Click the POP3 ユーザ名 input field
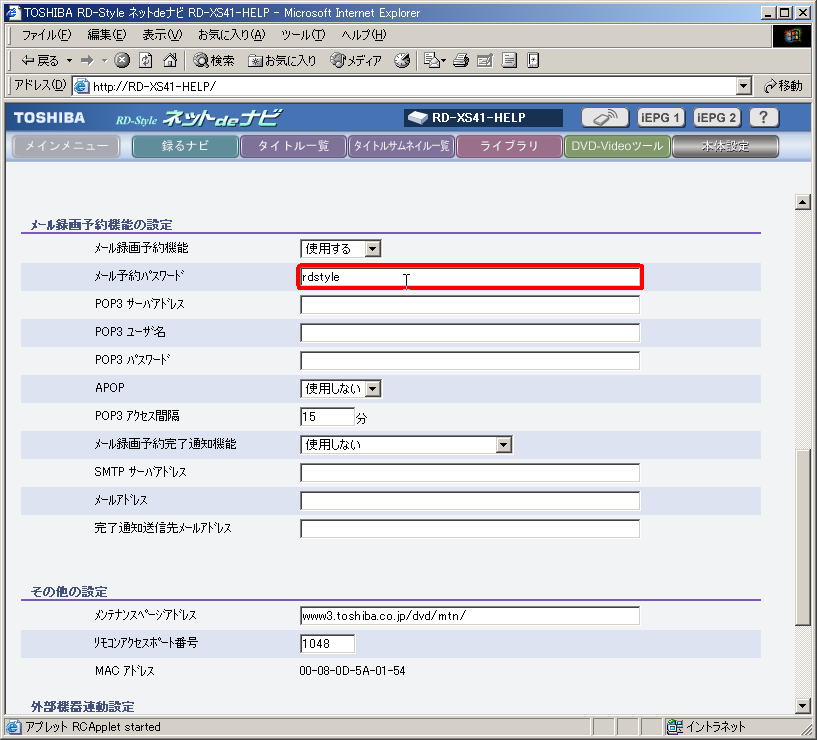 pos(470,332)
